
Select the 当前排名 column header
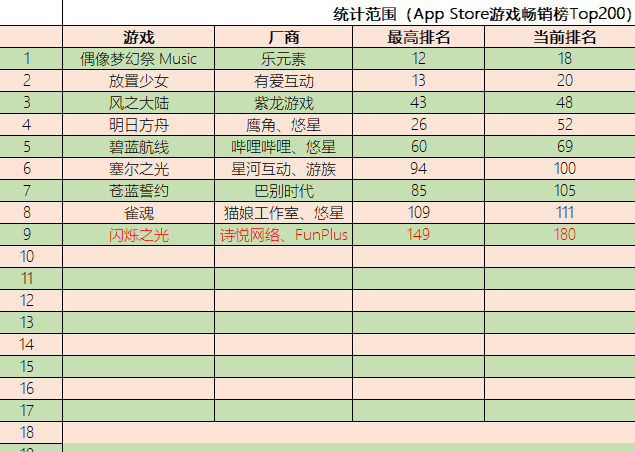[x=560, y=37]
